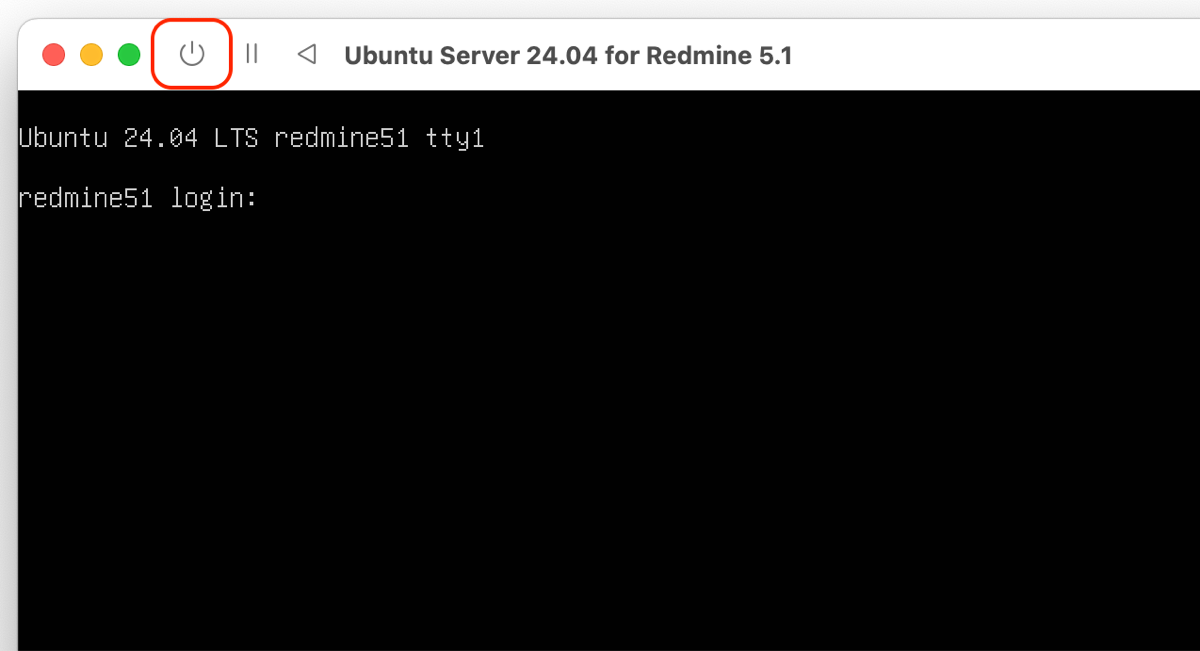Close the virtual machine window

[x=53, y=54]
